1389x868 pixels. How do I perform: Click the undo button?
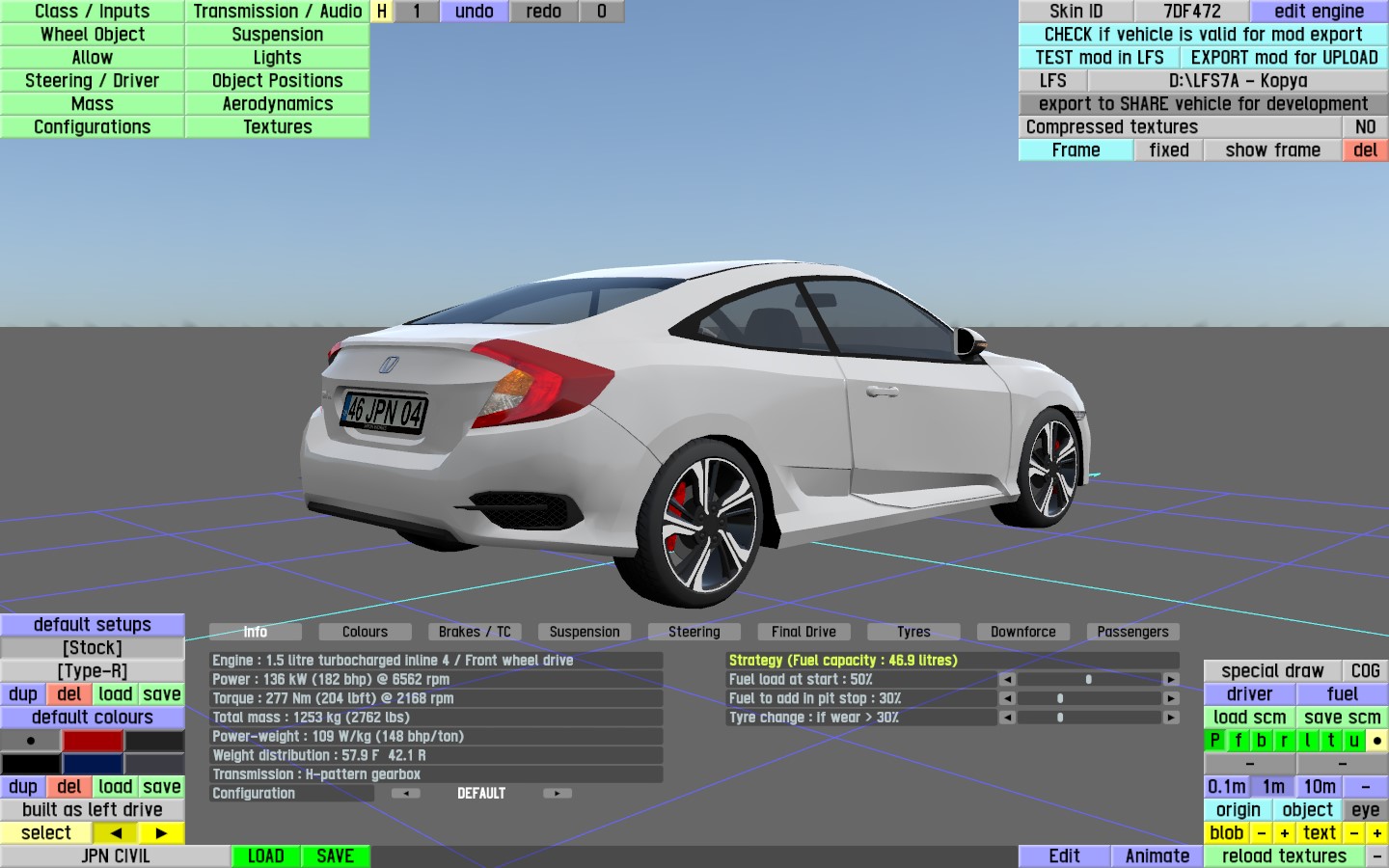pyautogui.click(x=475, y=12)
